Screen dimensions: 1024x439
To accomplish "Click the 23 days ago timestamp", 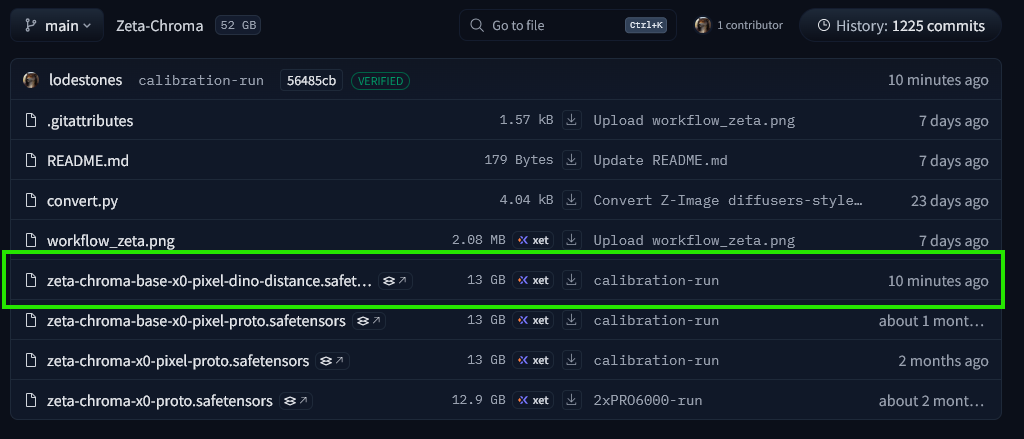I will coord(950,201).
